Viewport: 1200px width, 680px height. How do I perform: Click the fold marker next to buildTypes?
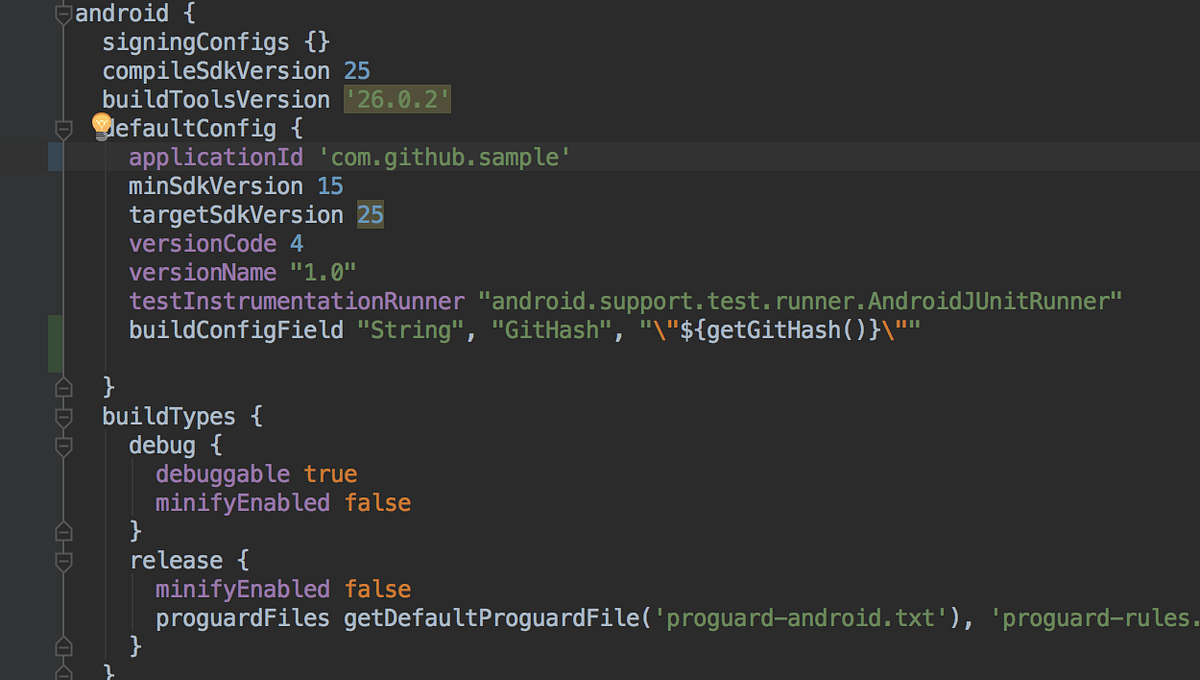(62, 416)
